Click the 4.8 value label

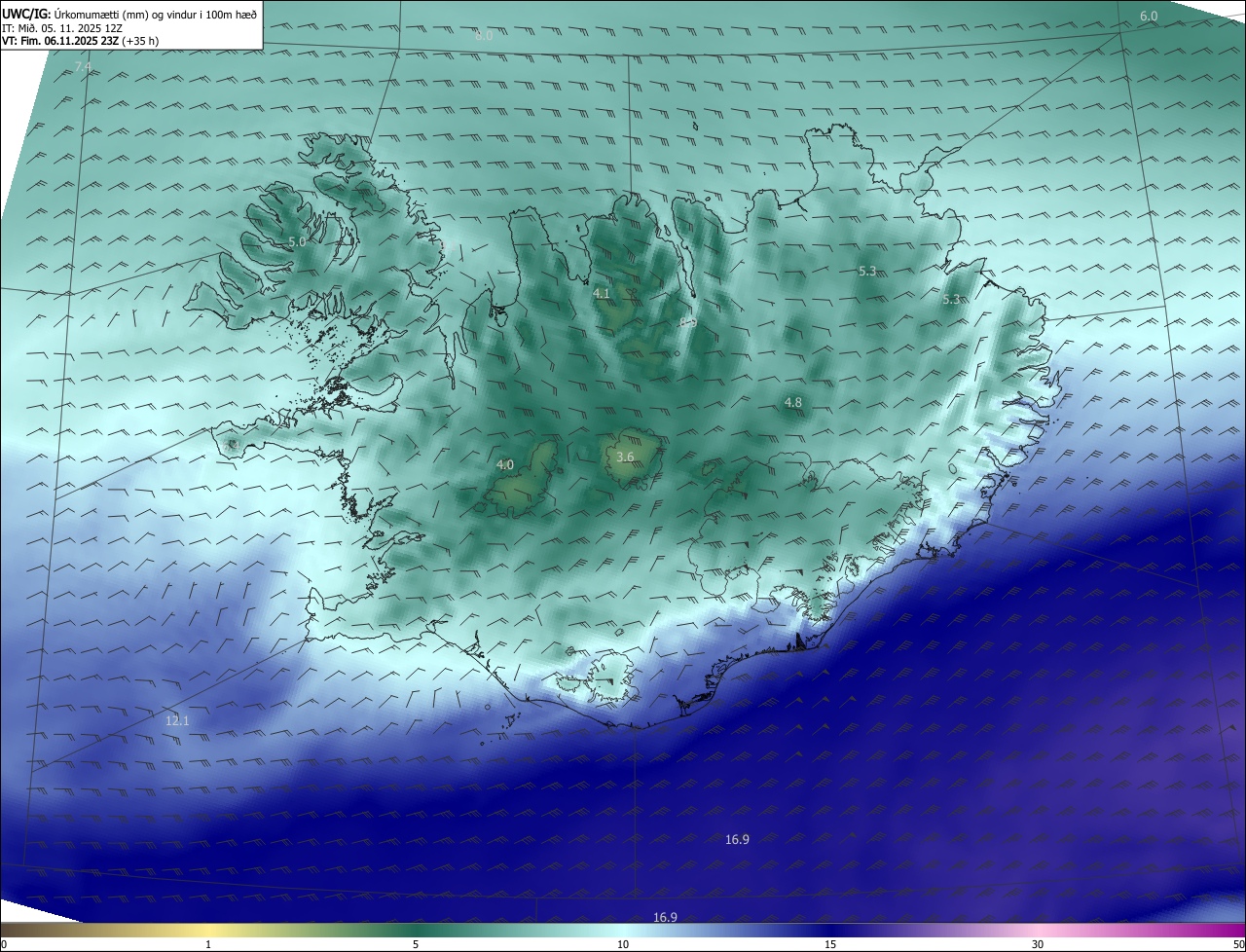[x=793, y=403]
